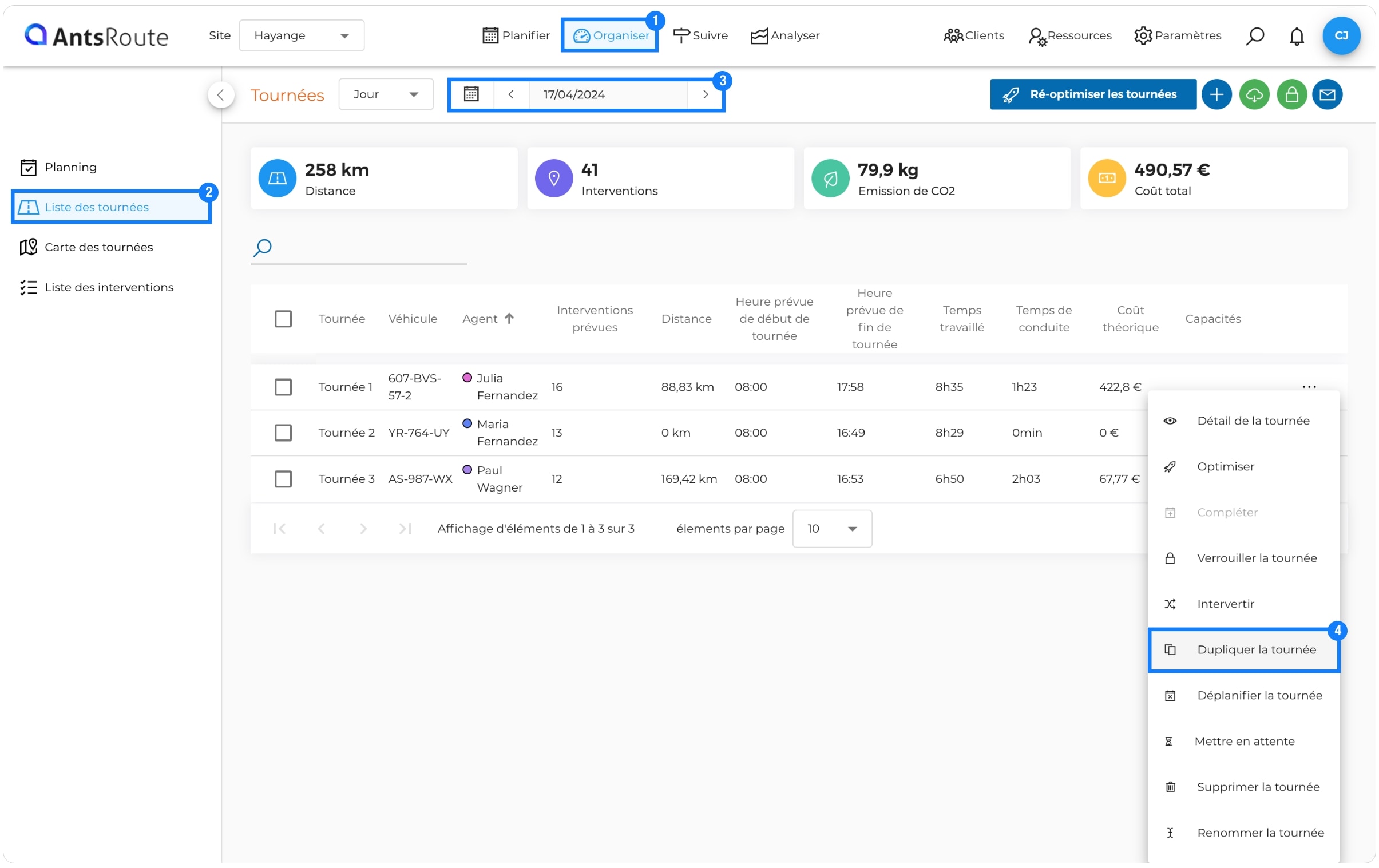Open Paramètres settings
The width and height of the screenshot is (1379, 868).
pyautogui.click(x=1178, y=35)
